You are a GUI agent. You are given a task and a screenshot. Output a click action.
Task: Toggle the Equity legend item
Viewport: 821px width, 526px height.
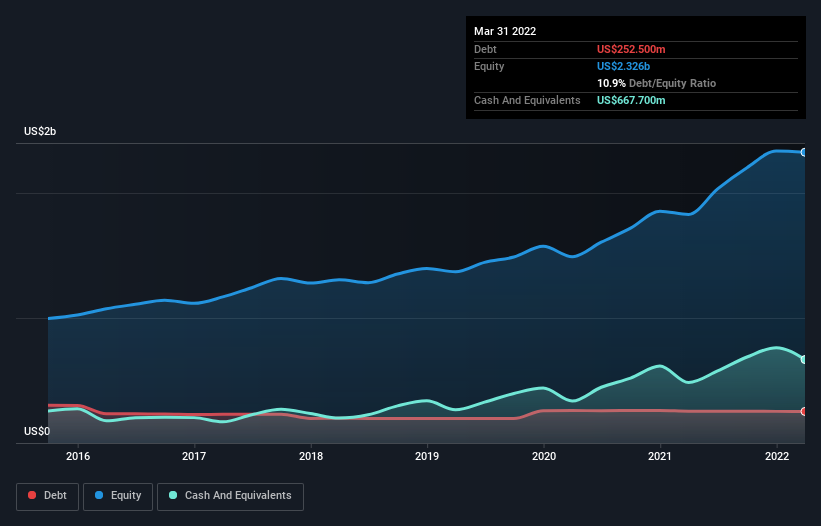click(118, 495)
